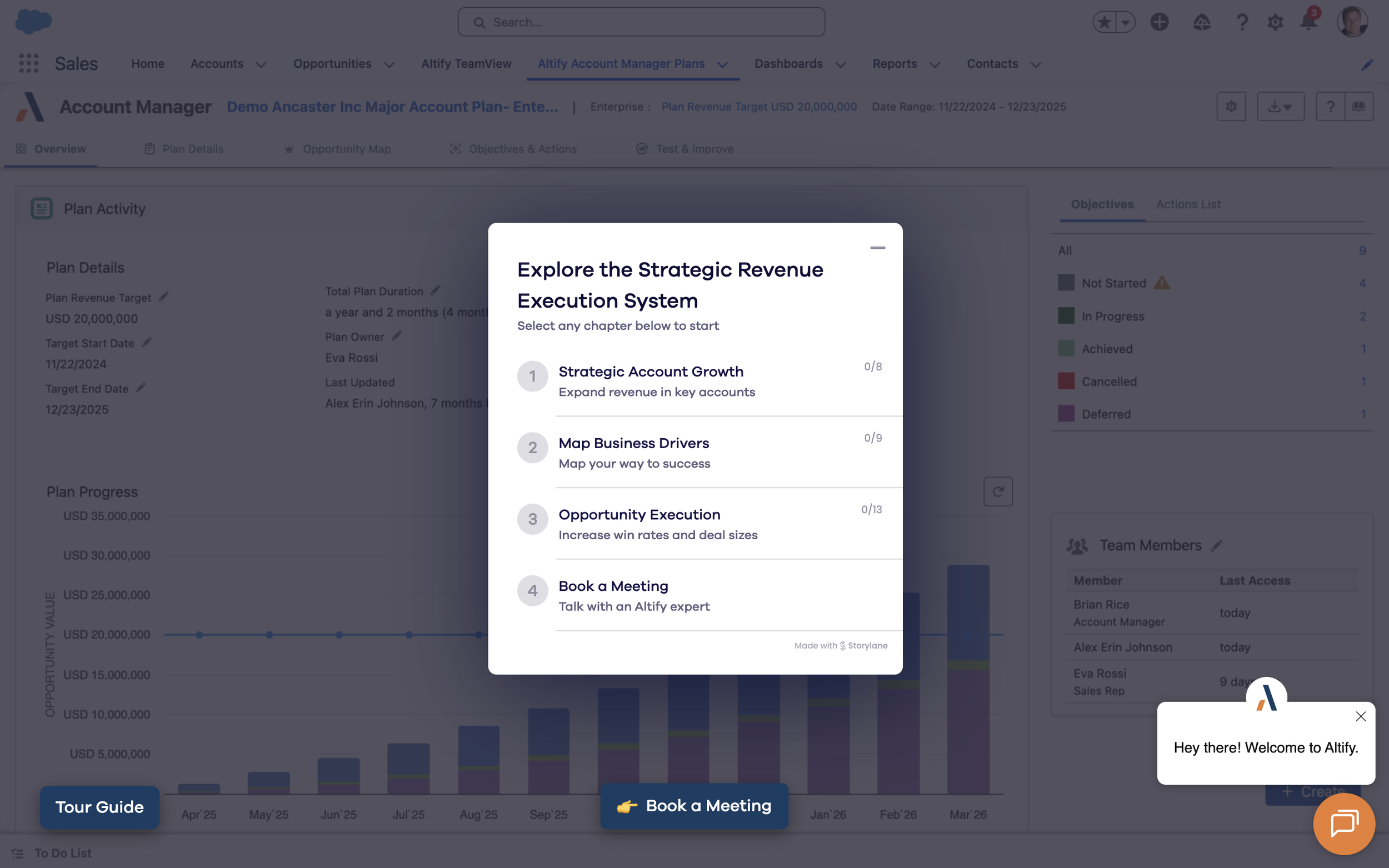Edit the Target End Date pencil
Image resolution: width=1389 pixels, height=868 pixels.
tap(141, 388)
